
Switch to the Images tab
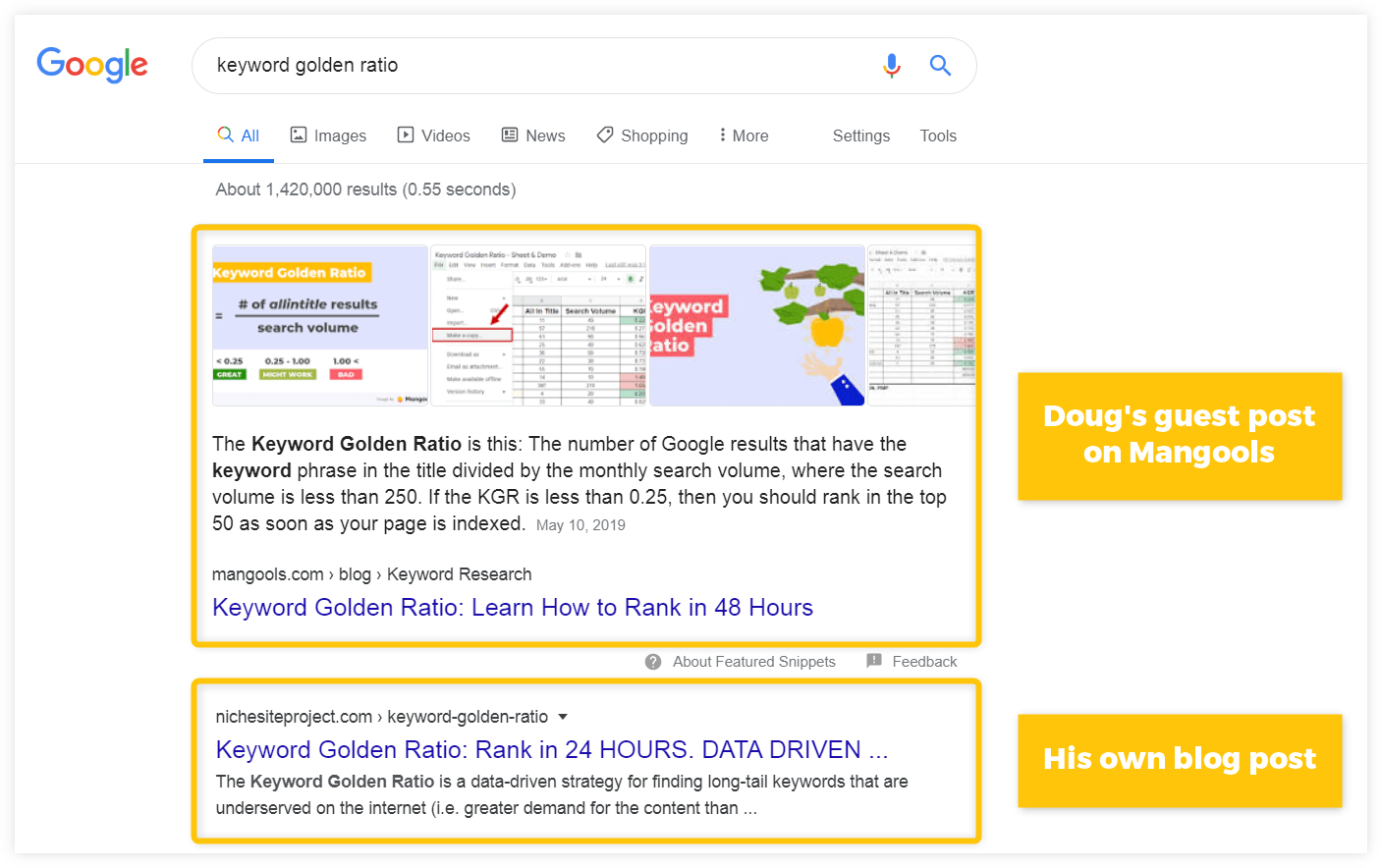pyautogui.click(x=328, y=136)
